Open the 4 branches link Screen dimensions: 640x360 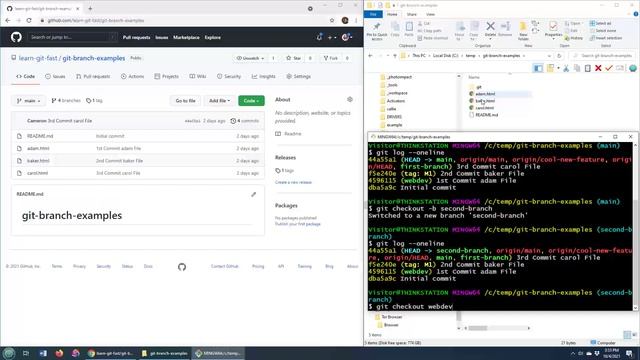point(66,100)
